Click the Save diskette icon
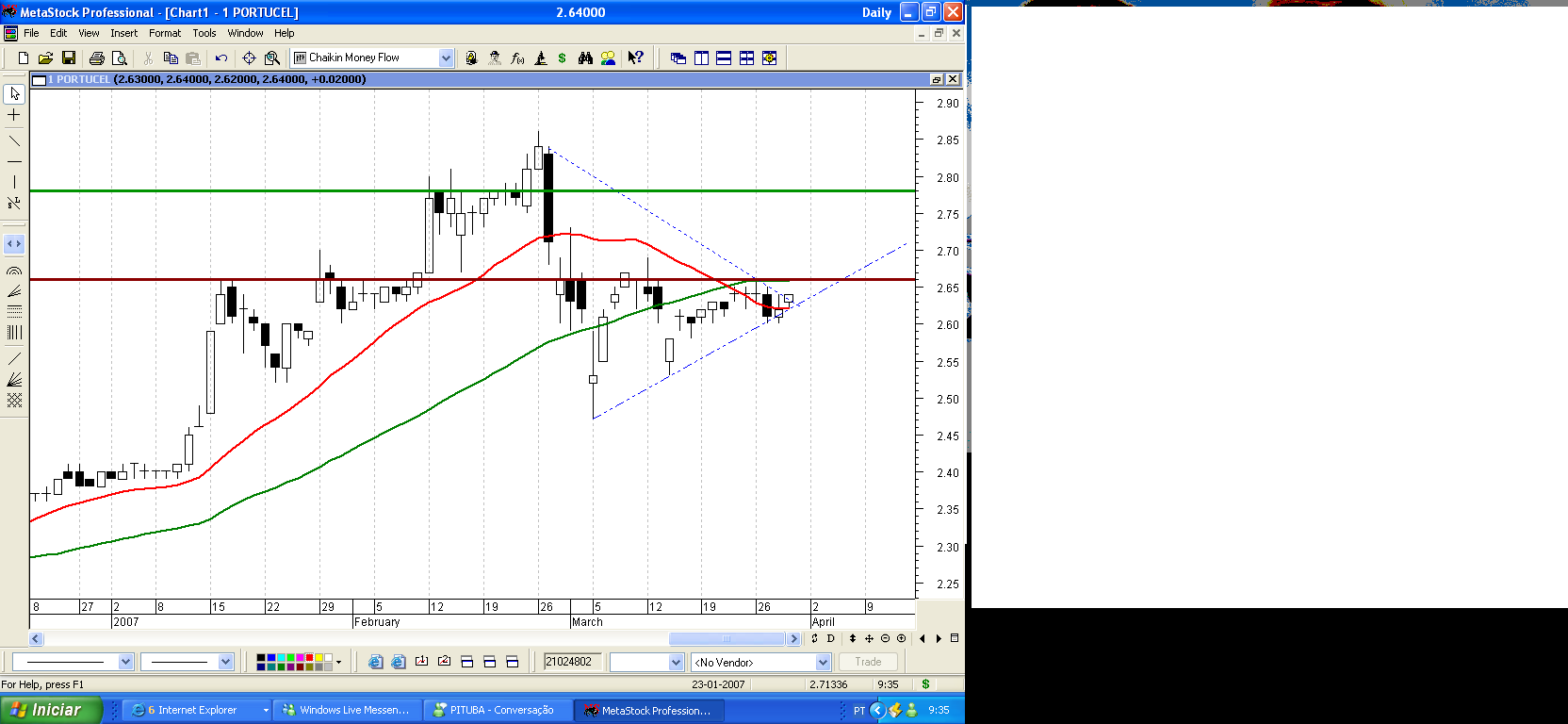The height and width of the screenshot is (724, 1568). pos(69,58)
